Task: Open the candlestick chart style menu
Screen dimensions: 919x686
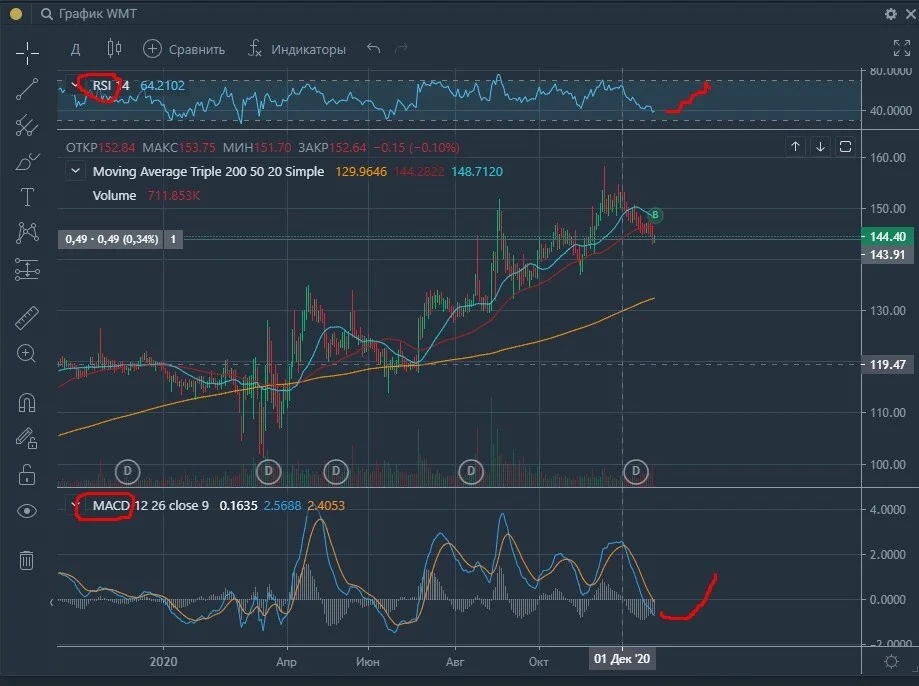Action: tap(114, 48)
